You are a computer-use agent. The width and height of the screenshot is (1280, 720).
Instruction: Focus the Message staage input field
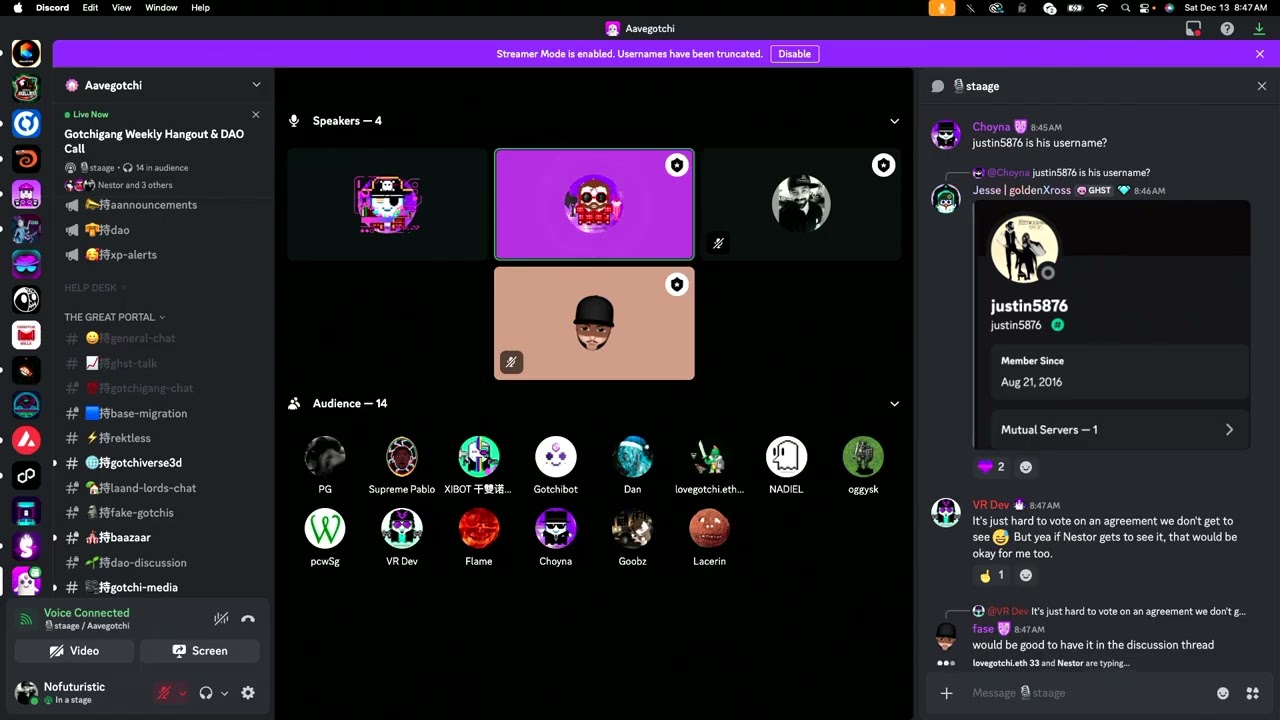(x=1088, y=693)
